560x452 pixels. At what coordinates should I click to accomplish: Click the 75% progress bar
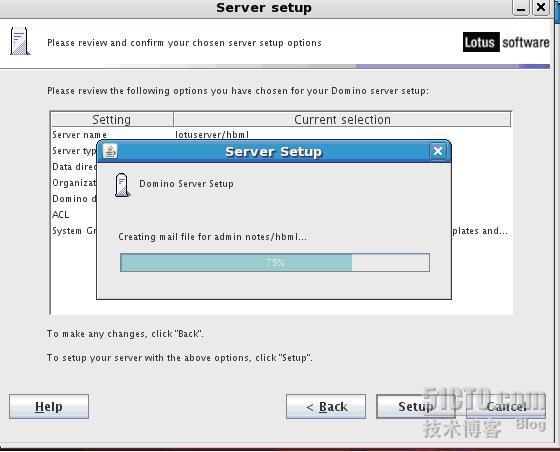(275, 262)
